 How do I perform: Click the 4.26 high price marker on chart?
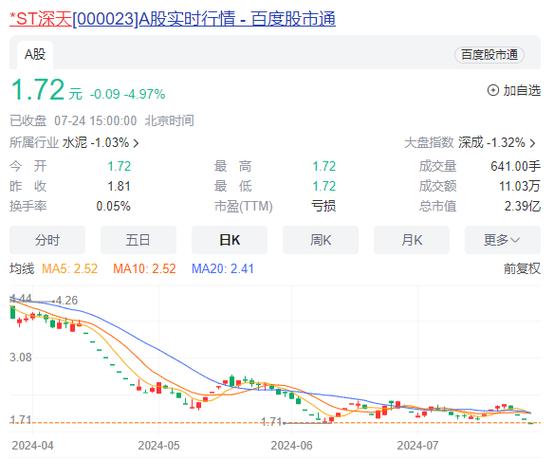click(x=67, y=300)
